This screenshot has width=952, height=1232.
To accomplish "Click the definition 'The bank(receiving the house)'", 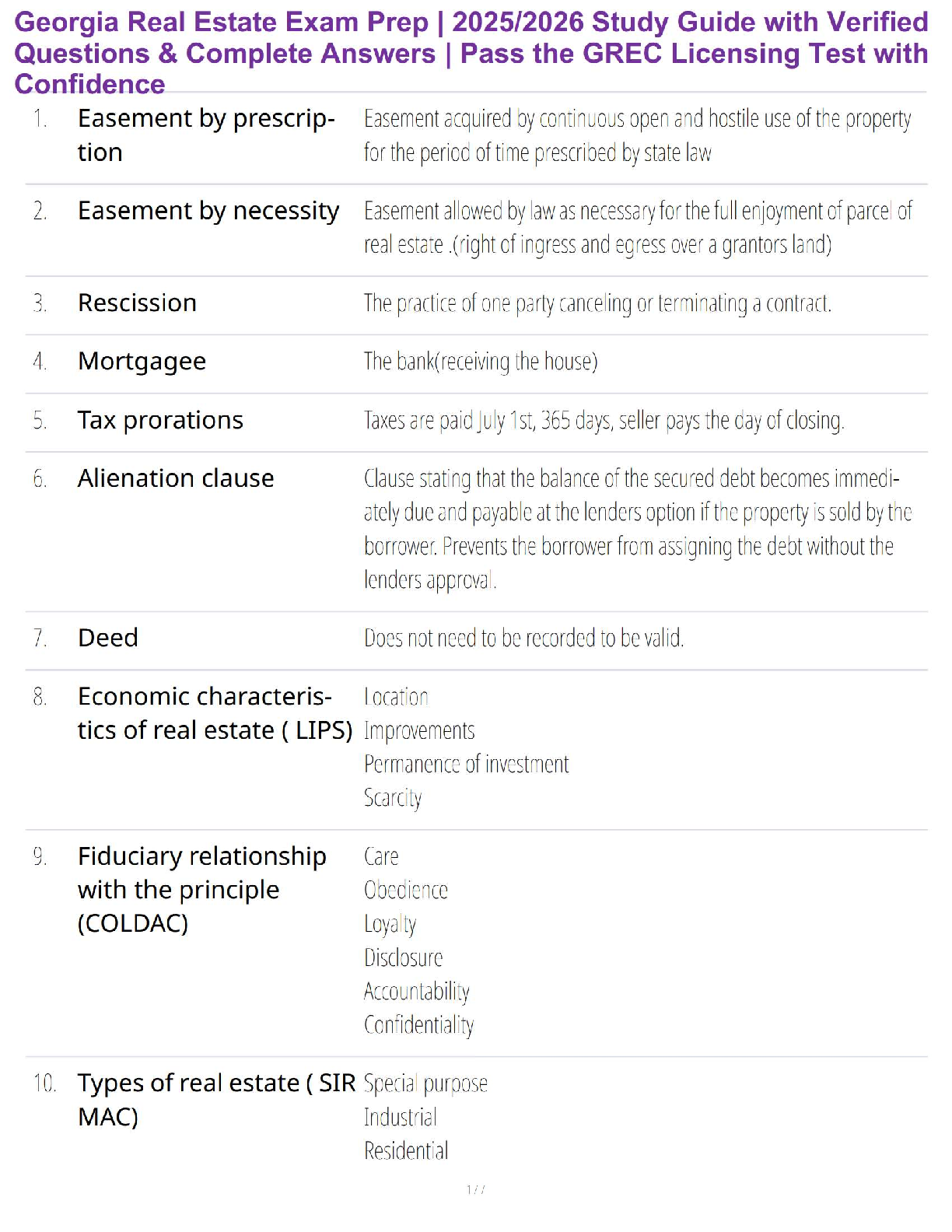I will point(480,362).
